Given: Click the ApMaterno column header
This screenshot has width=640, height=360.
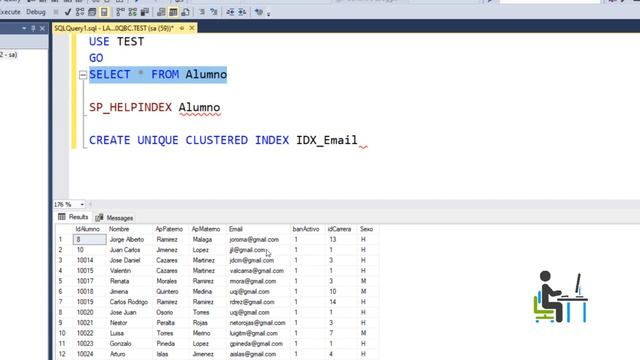Looking at the screenshot, I should [208, 229].
